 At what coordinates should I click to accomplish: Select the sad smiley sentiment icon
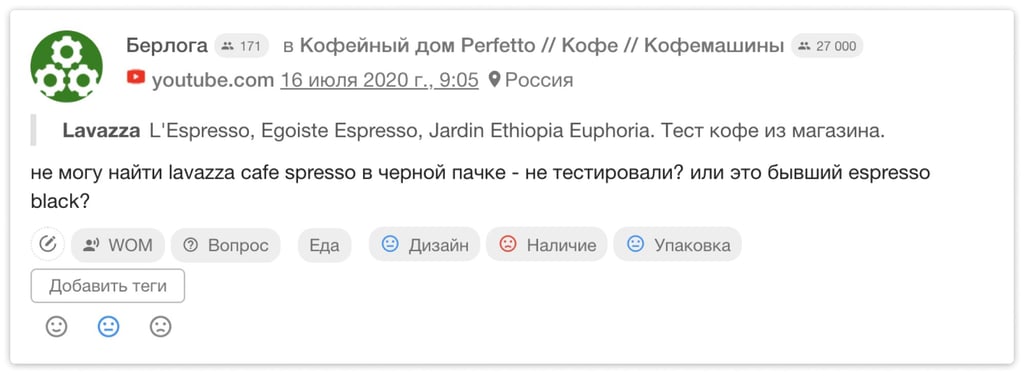coord(161,327)
